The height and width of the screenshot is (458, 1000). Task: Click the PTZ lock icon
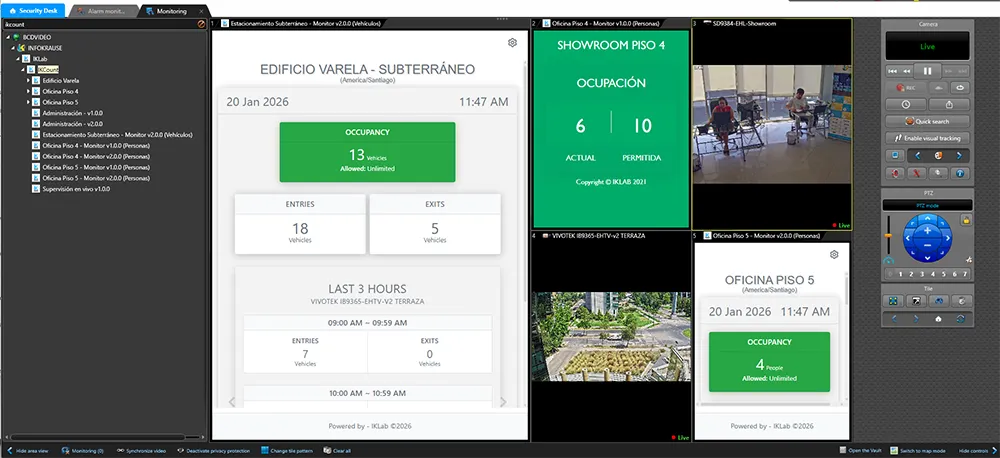click(x=966, y=219)
